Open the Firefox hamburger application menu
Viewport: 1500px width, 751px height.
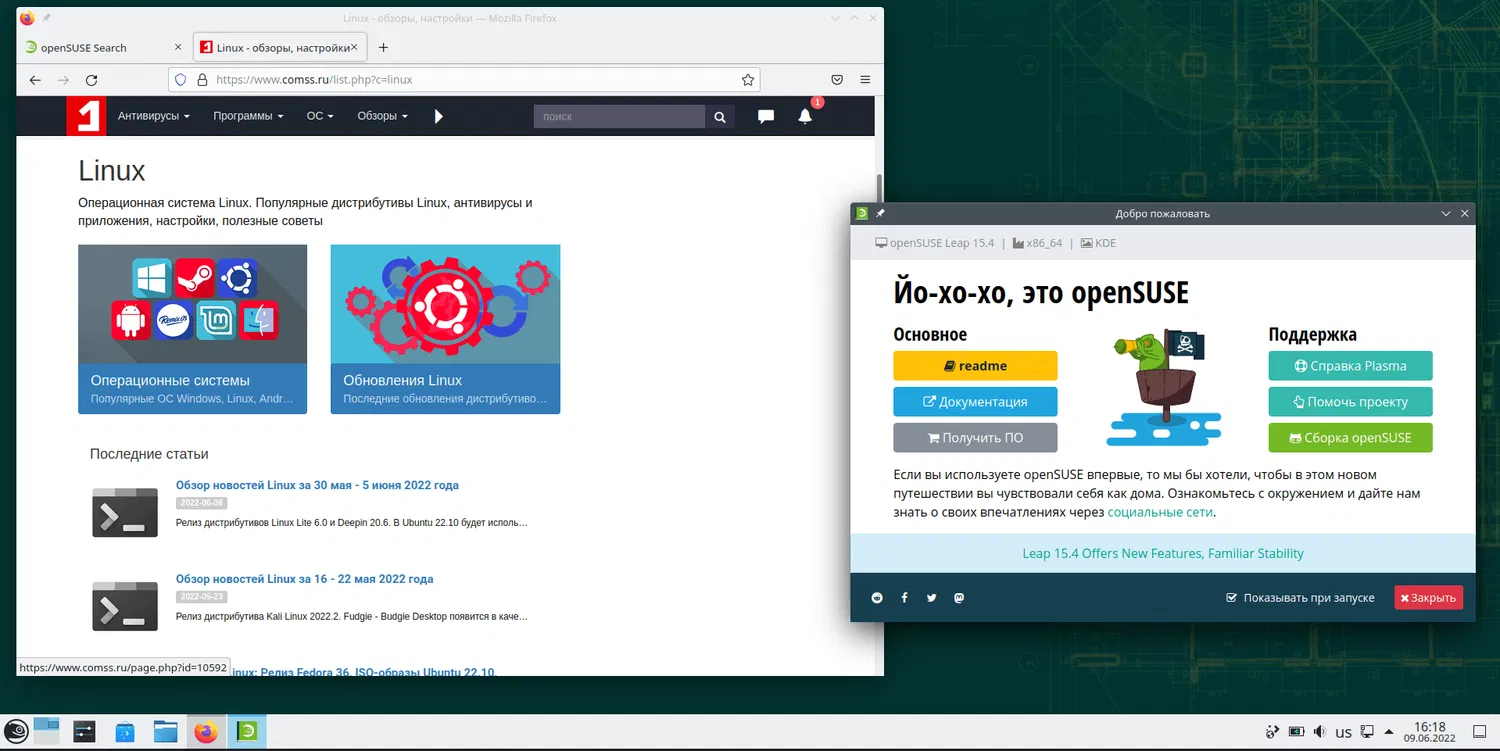(x=865, y=80)
